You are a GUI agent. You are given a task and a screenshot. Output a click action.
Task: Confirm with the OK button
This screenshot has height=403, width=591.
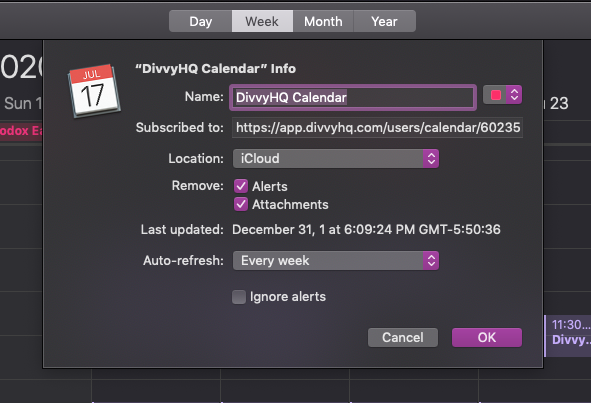click(x=487, y=337)
